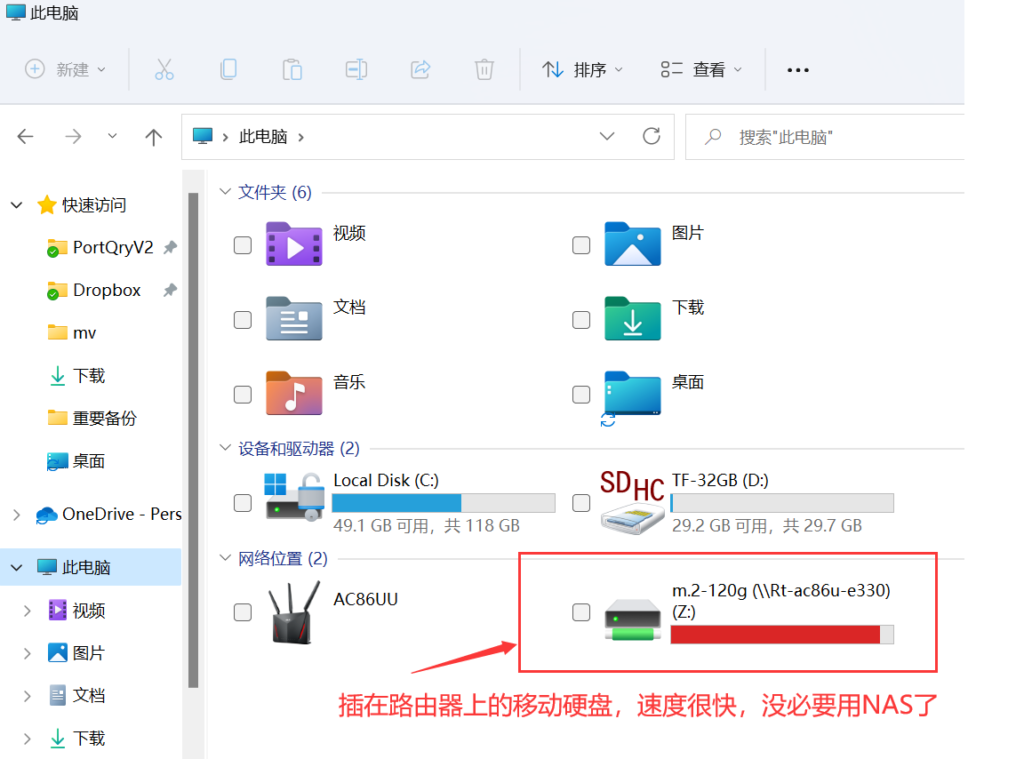The image size is (1024, 759).
Task: Click the Paste clipboard icon
Action: pos(292,69)
